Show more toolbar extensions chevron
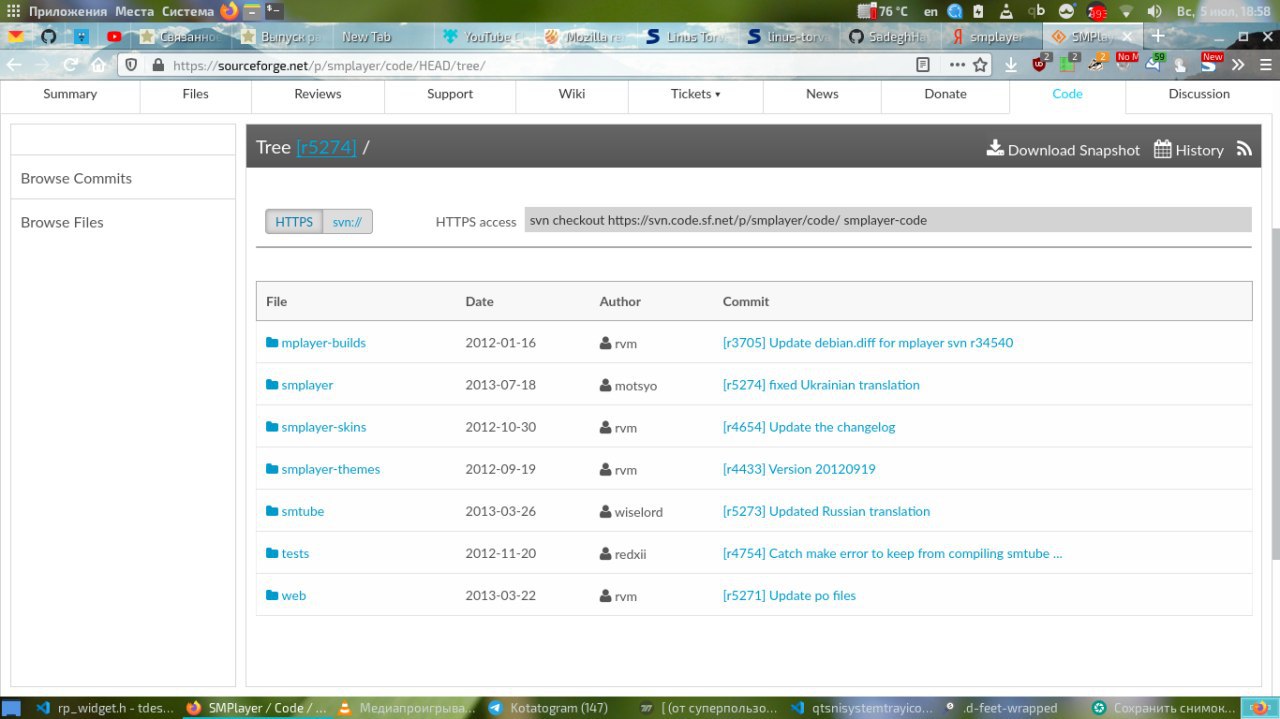 (1238, 65)
